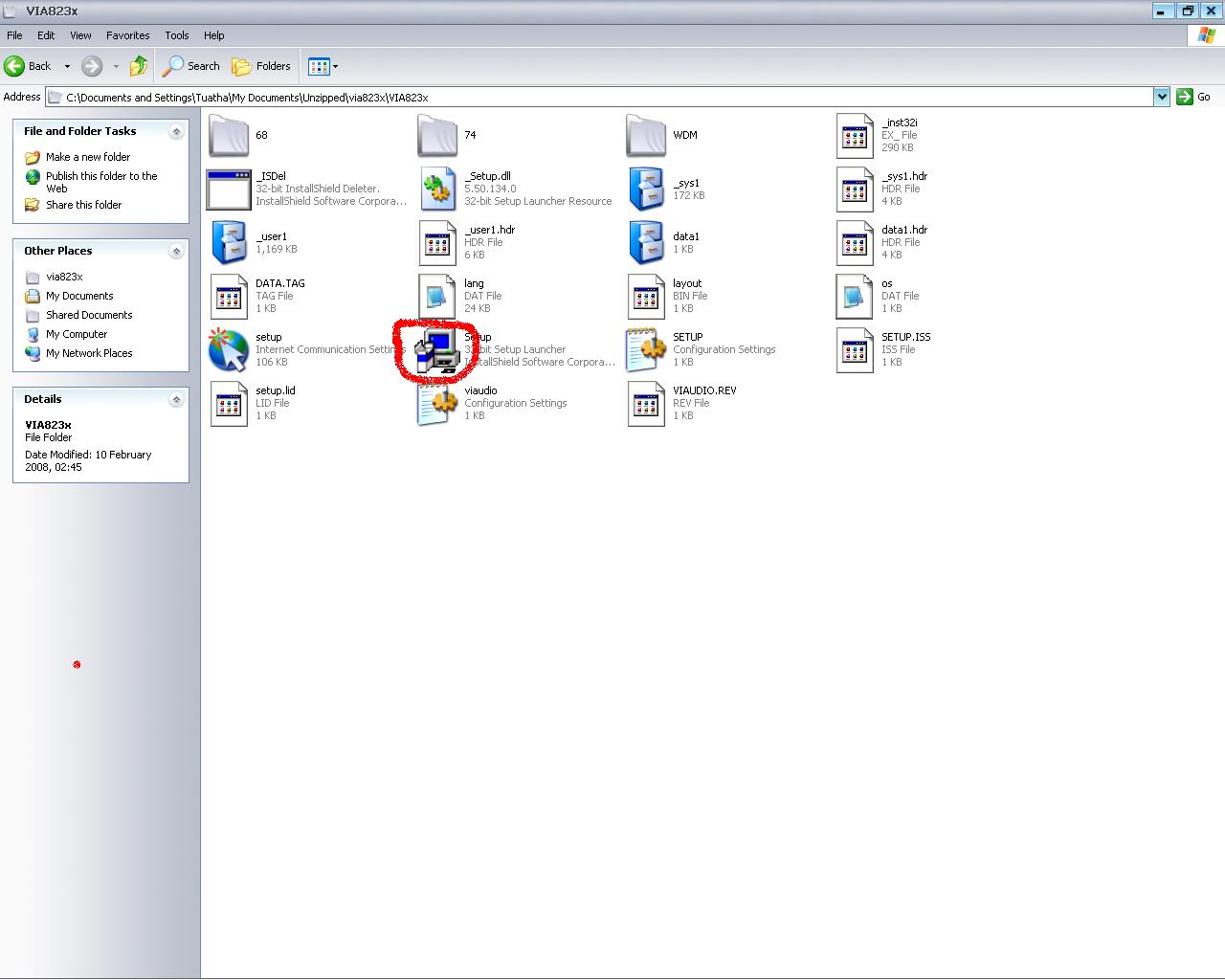Click the Back navigation arrow
The height and width of the screenshot is (980, 1225).
(28, 66)
